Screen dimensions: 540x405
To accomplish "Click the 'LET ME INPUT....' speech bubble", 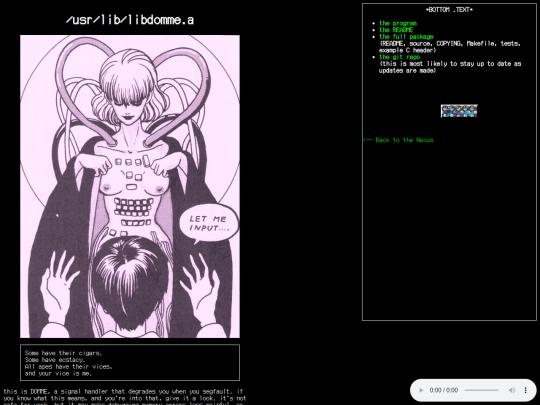I will [209, 223].
